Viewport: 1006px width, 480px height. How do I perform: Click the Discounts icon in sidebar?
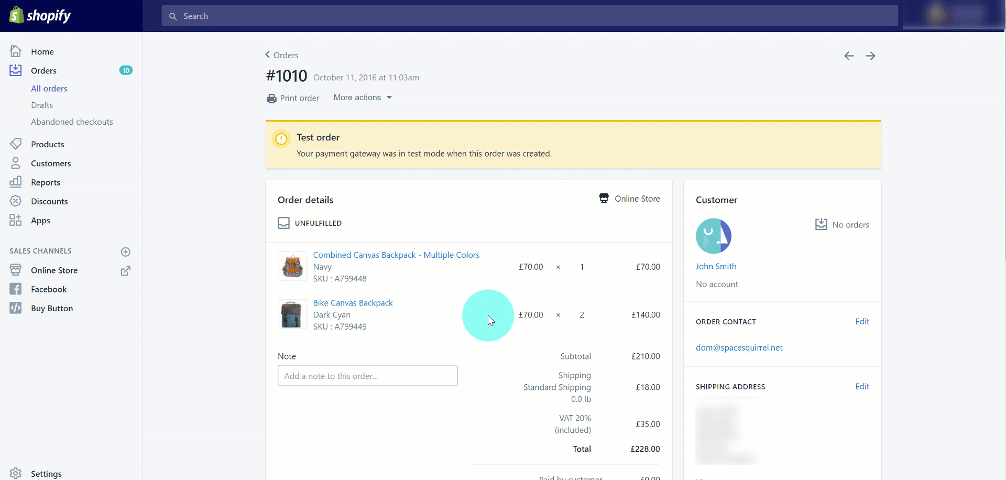coord(15,201)
